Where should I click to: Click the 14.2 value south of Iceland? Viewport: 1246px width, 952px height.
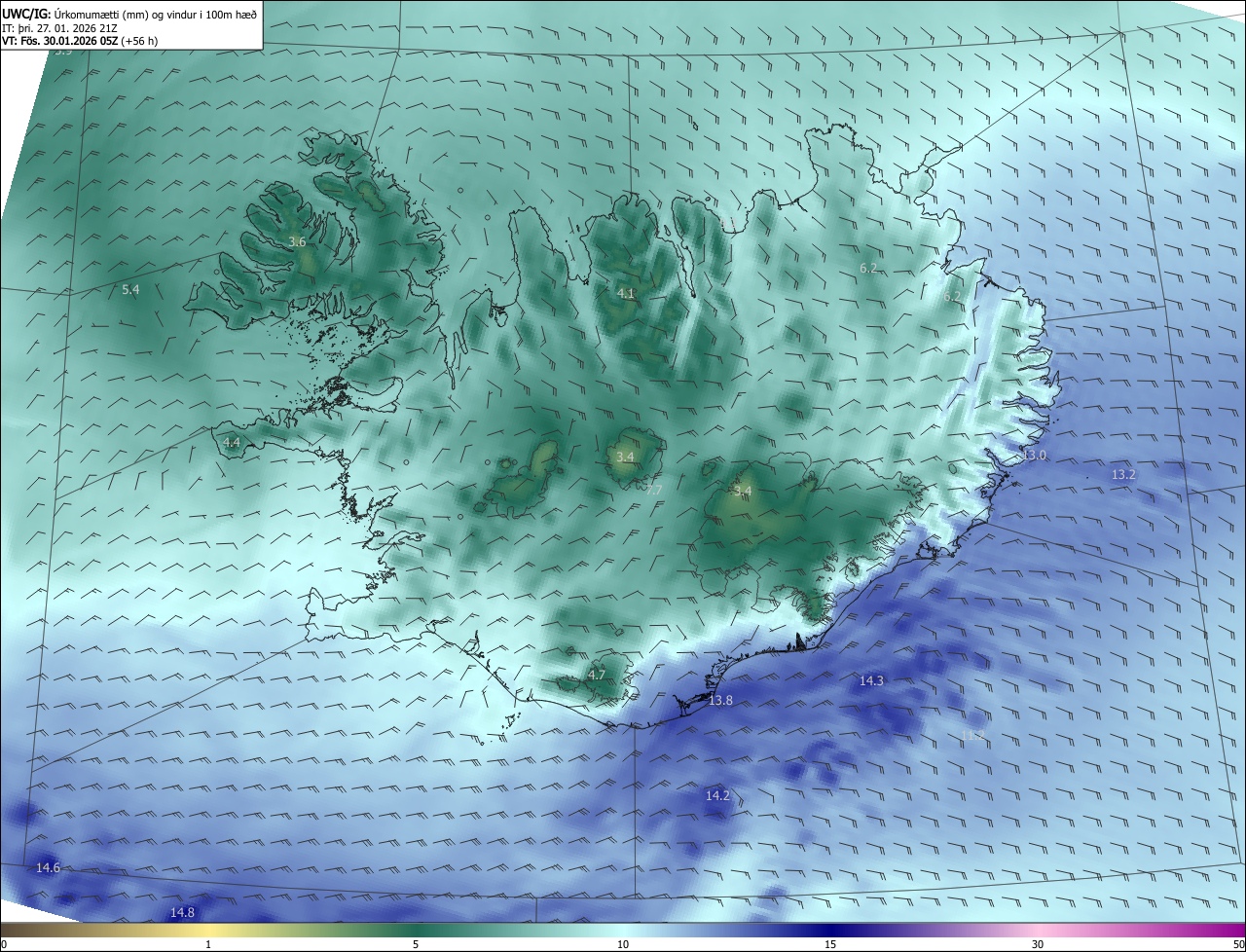(717, 795)
